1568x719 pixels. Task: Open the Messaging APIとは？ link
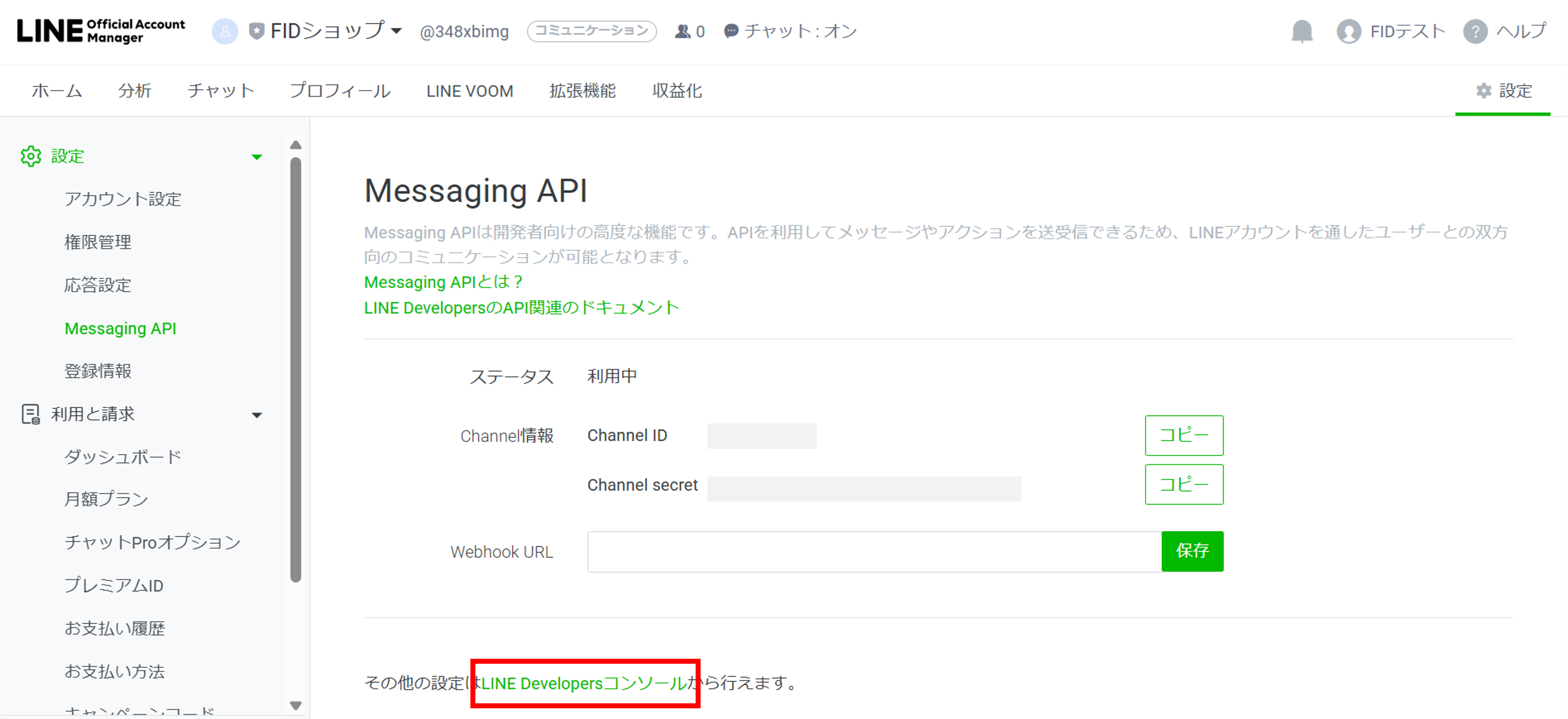(x=443, y=282)
